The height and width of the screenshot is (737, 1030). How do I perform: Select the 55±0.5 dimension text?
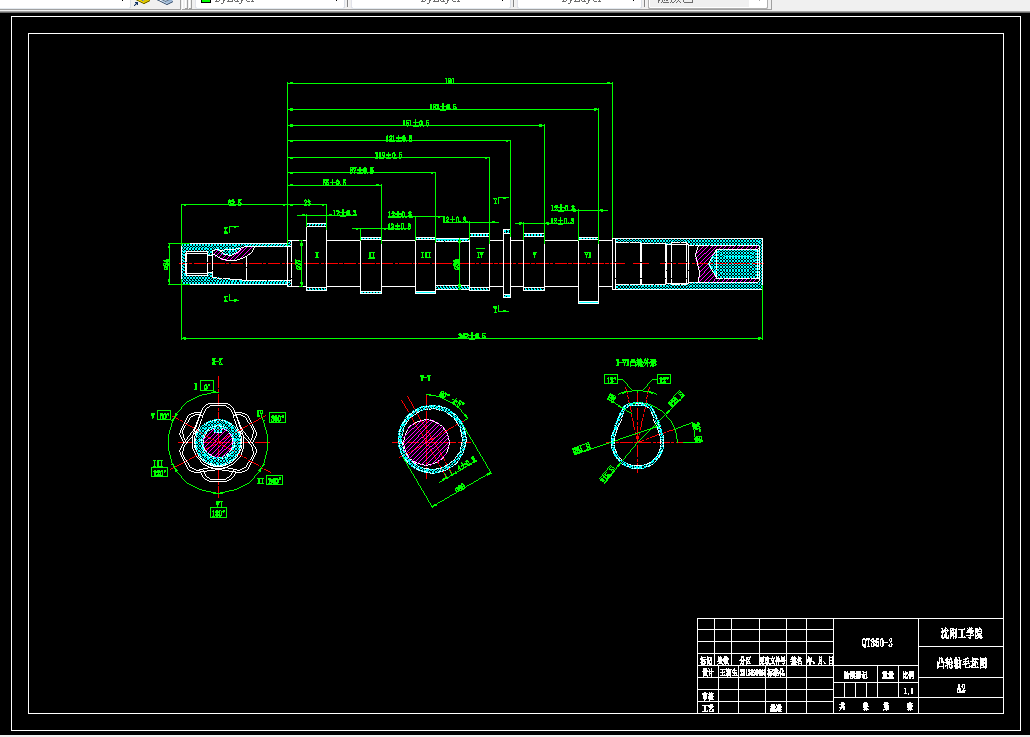tap(334, 182)
